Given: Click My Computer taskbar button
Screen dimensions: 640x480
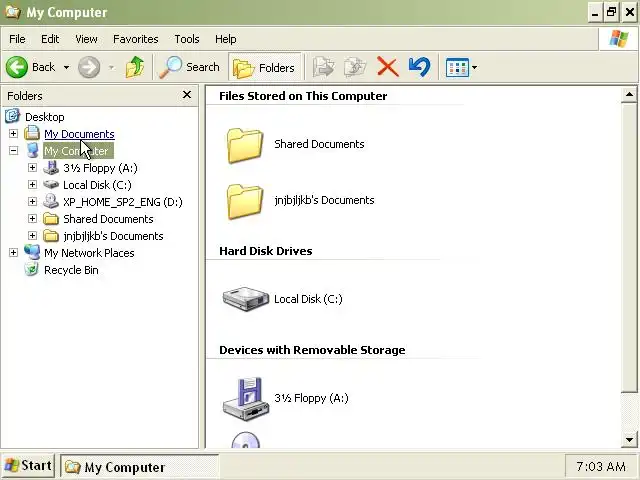Looking at the screenshot, I should pos(140,467).
